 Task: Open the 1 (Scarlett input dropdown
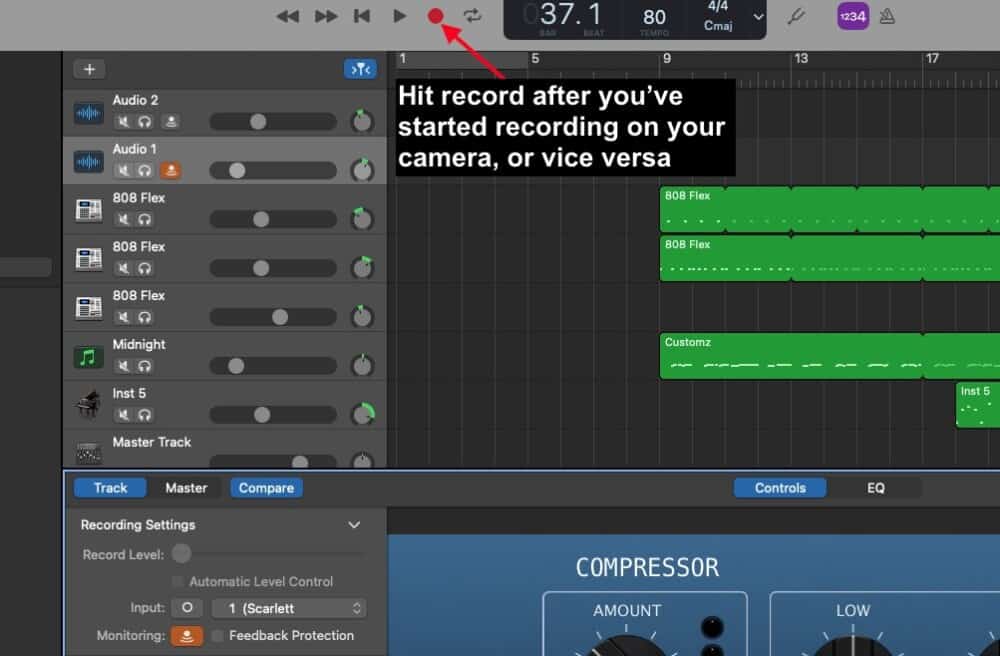tap(290, 608)
